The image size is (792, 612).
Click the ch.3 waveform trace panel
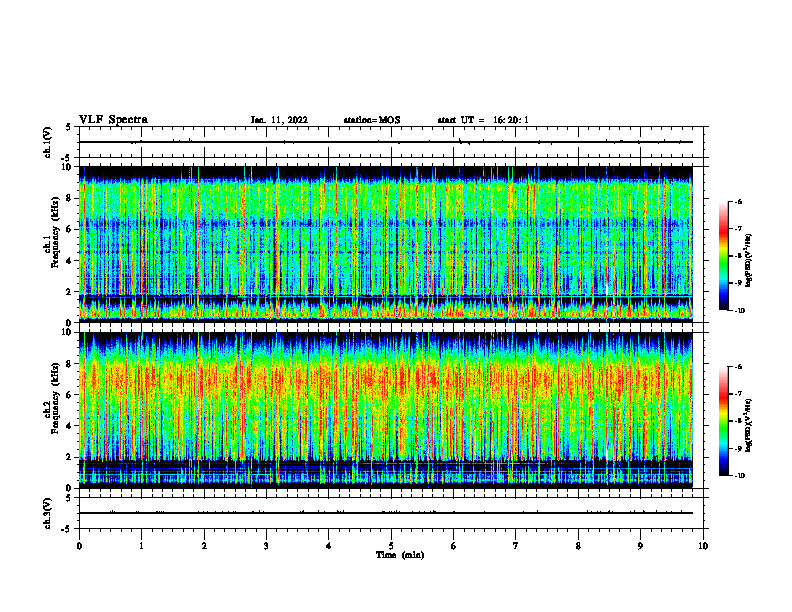391,513
